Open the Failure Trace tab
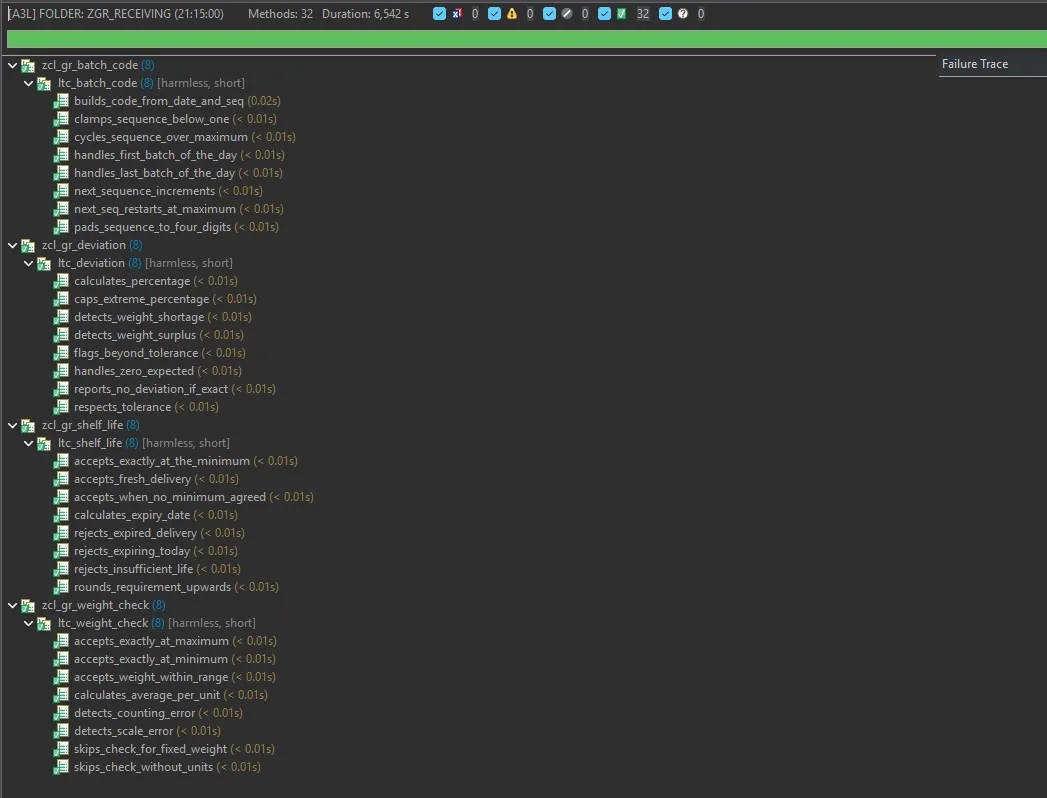This screenshot has height=798, width=1047. 974,64
